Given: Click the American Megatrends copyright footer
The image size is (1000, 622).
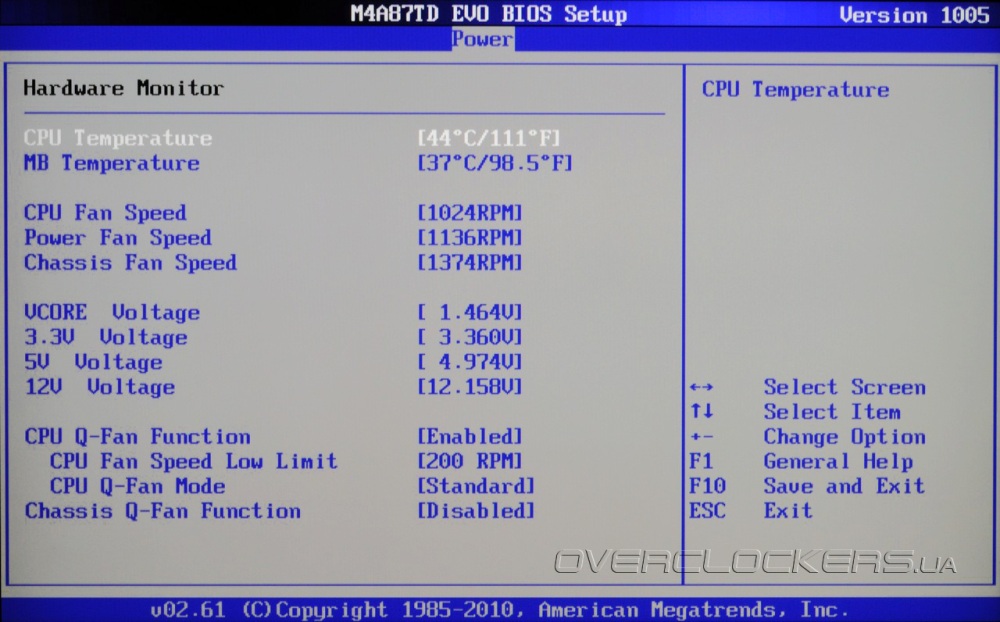Looking at the screenshot, I should click(499, 610).
